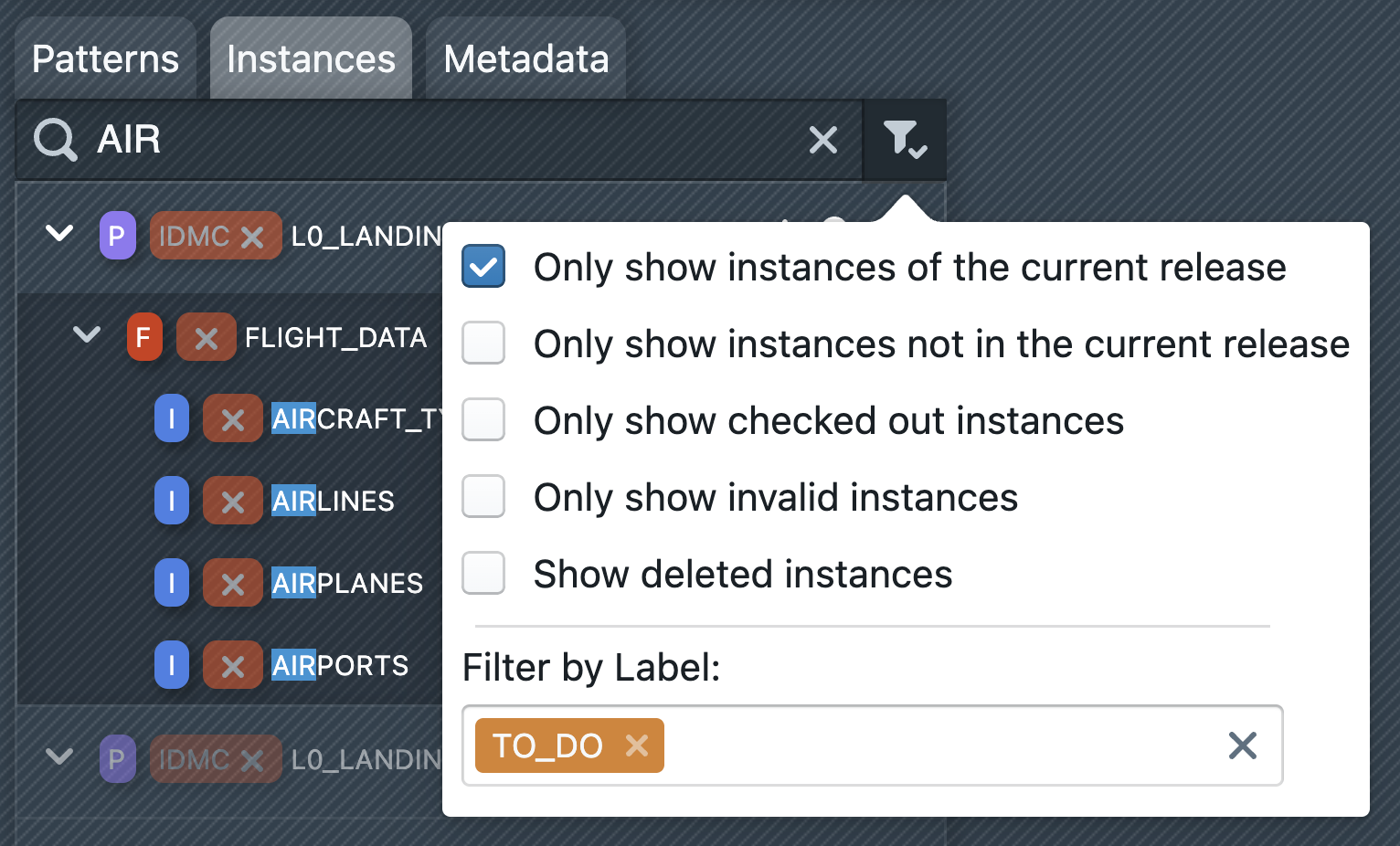Image resolution: width=1400 pixels, height=846 pixels.
Task: Uncheck only show current release instances
Action: tap(483, 267)
